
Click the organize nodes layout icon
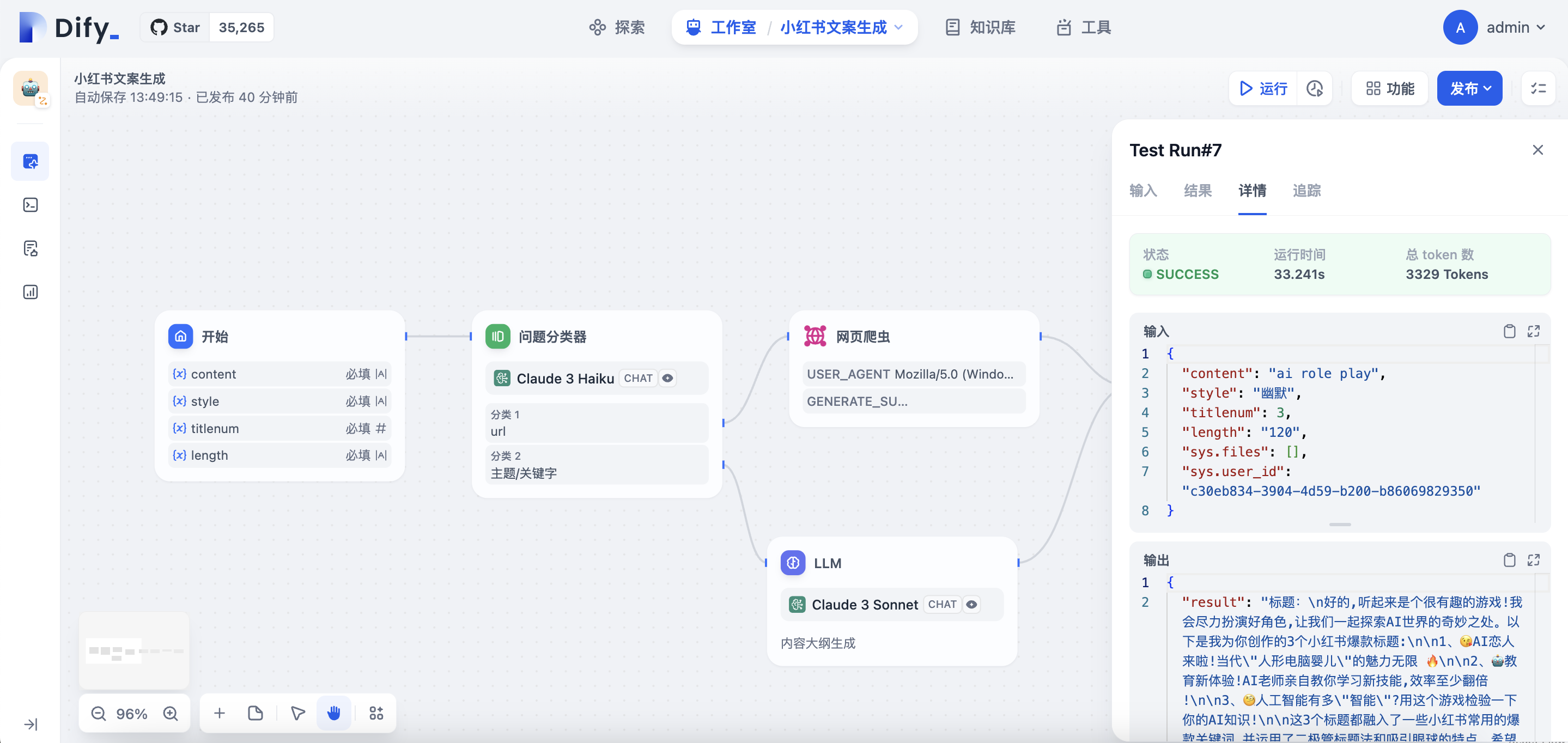376,713
